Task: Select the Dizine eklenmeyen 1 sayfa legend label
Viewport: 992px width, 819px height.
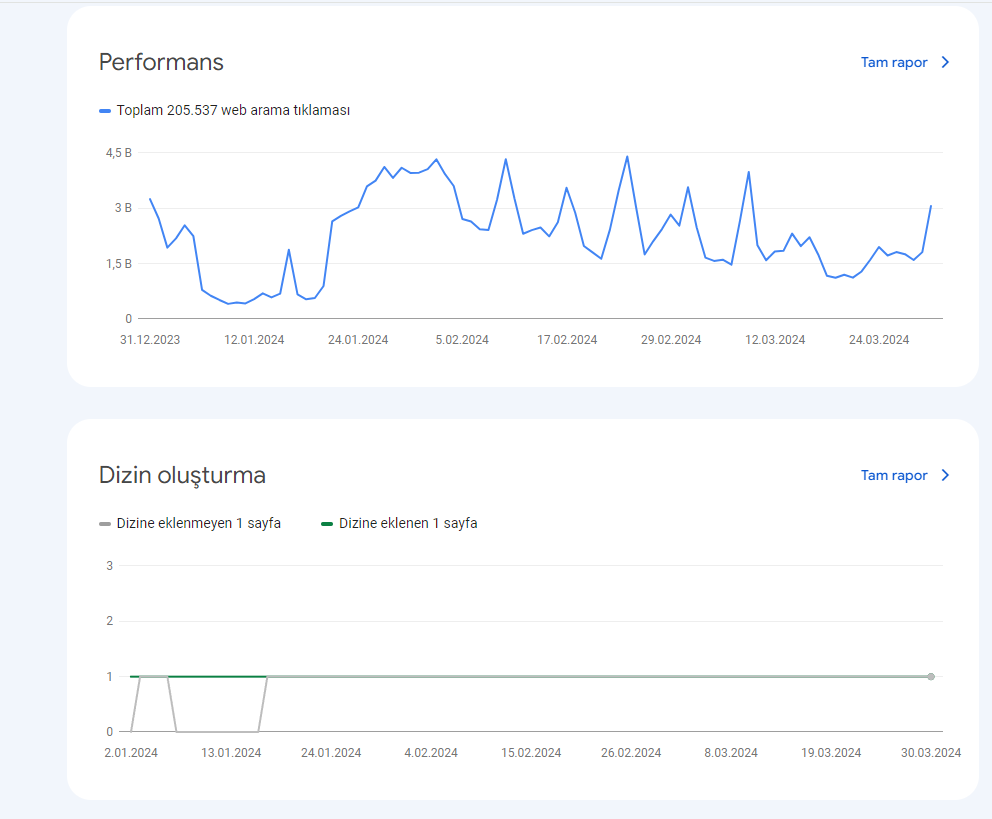Action: click(199, 523)
